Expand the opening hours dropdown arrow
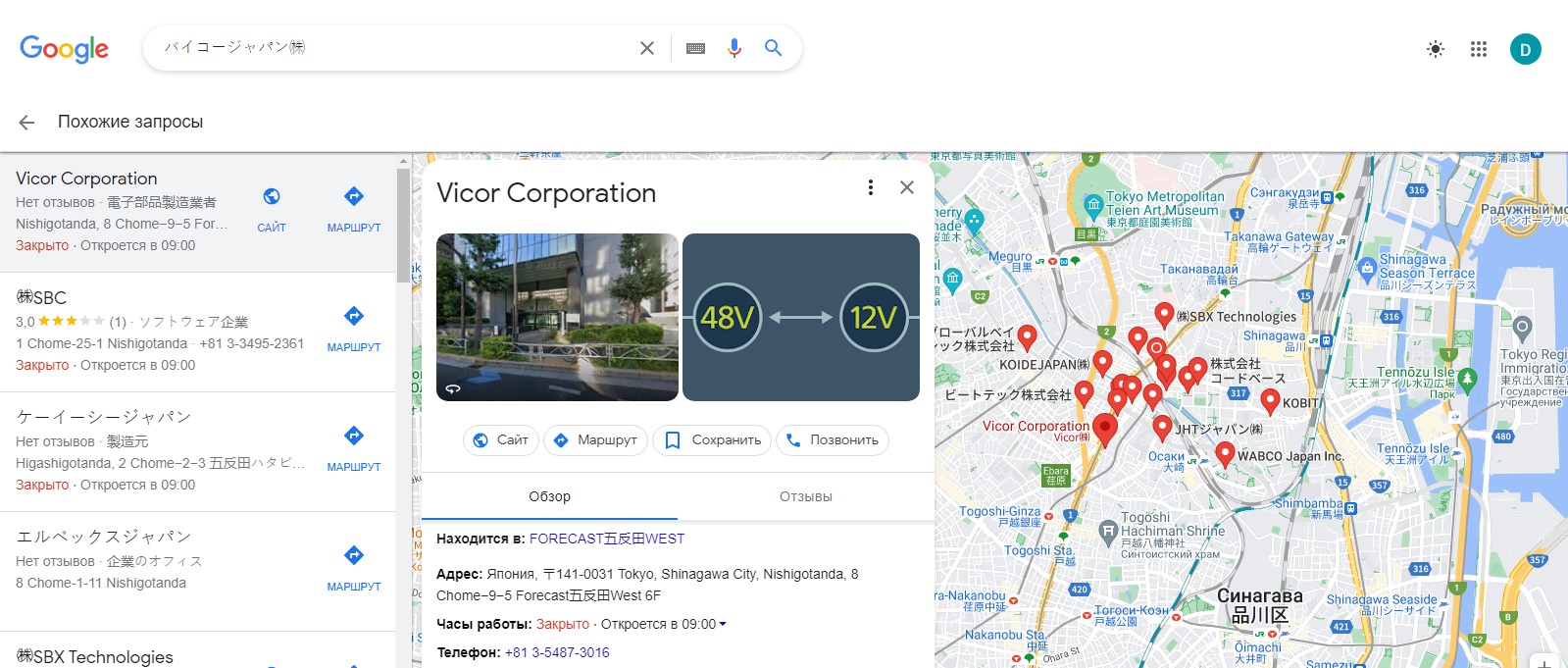The height and width of the screenshot is (668, 1568). tap(723, 624)
